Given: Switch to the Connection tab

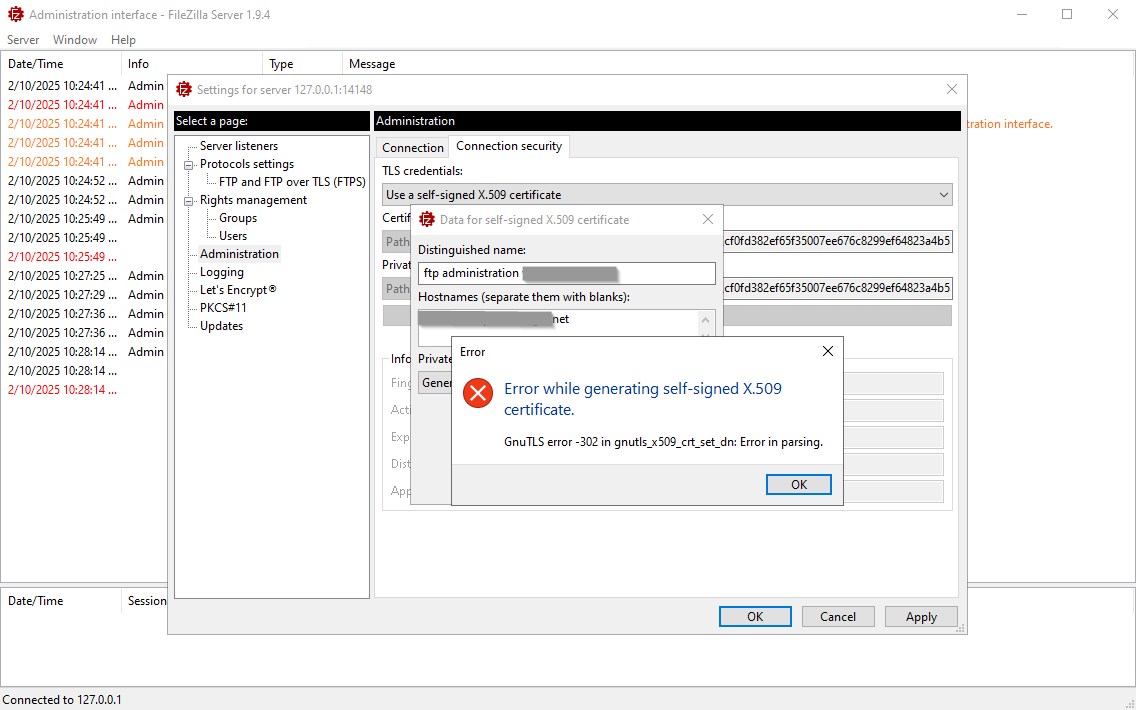Looking at the screenshot, I should click(x=412, y=147).
